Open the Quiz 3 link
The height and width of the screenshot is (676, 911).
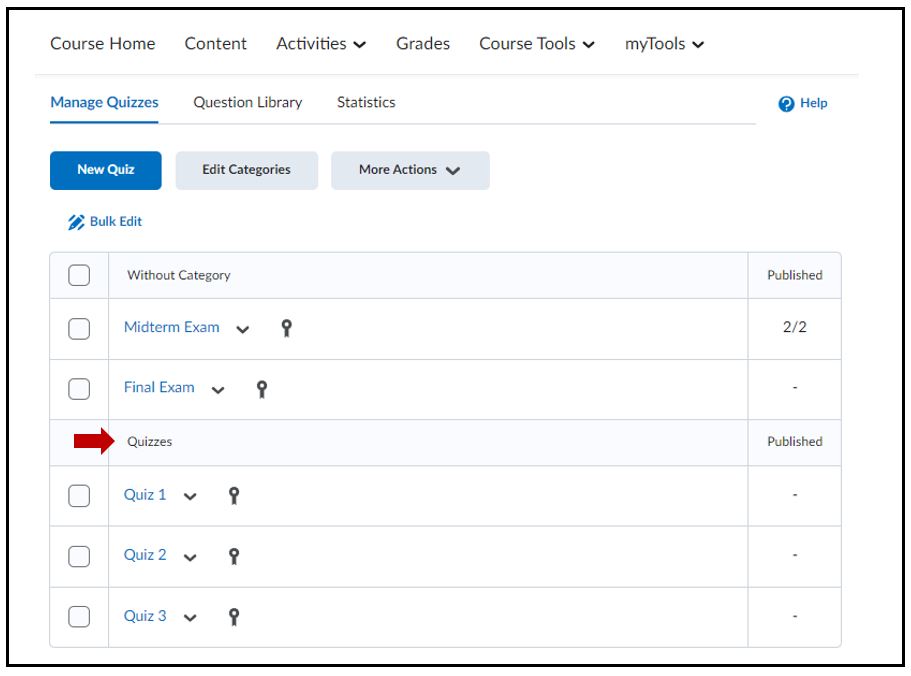pyautogui.click(x=145, y=616)
